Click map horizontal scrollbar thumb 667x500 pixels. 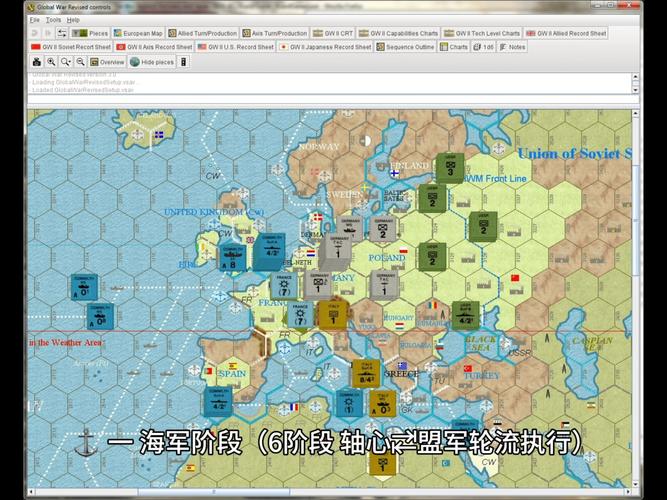(x=214, y=492)
